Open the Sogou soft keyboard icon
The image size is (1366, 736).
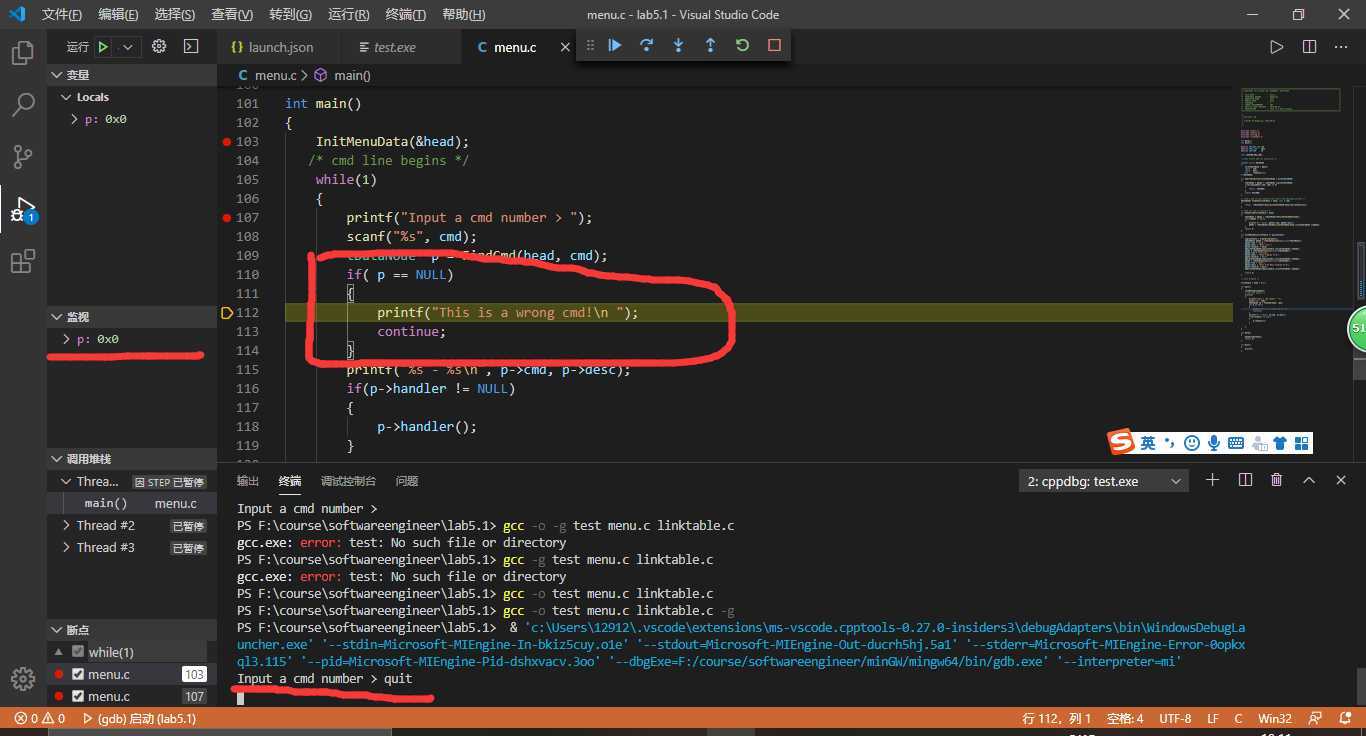coord(1236,443)
